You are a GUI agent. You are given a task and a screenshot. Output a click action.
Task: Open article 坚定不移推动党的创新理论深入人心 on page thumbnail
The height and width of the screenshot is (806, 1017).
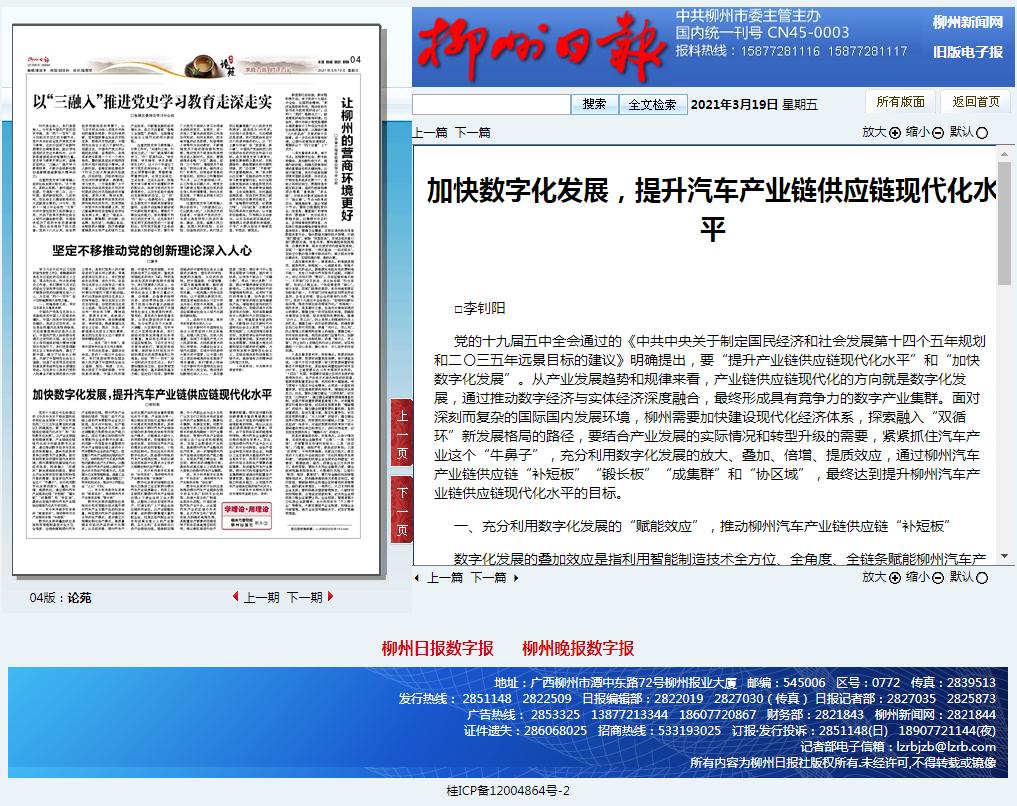coord(152,250)
